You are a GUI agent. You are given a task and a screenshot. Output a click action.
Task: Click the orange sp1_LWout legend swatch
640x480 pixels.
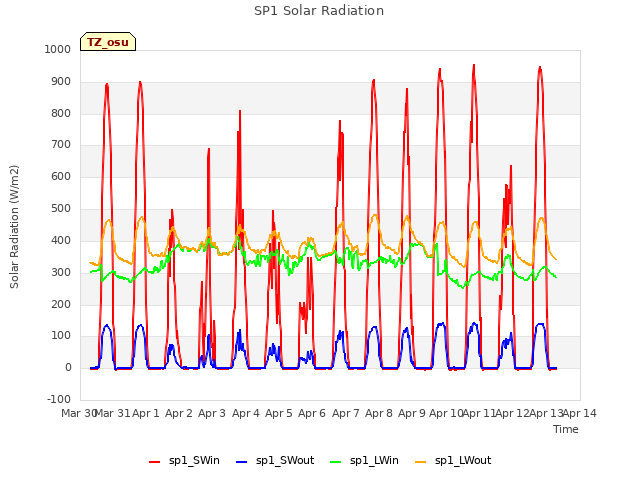pyautogui.click(x=420, y=462)
